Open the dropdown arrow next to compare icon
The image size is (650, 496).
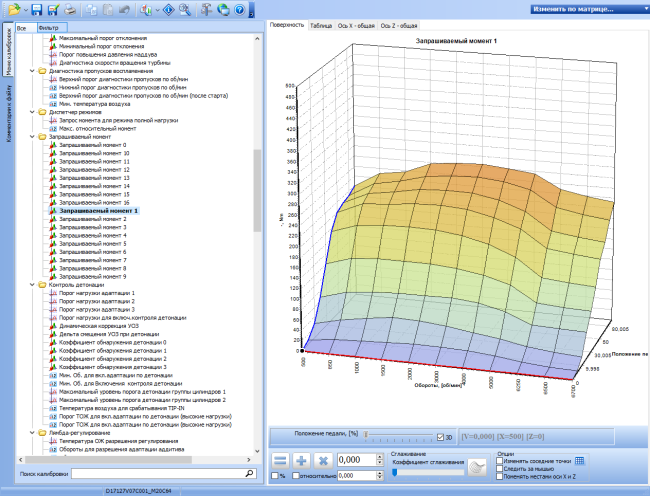pos(157,10)
